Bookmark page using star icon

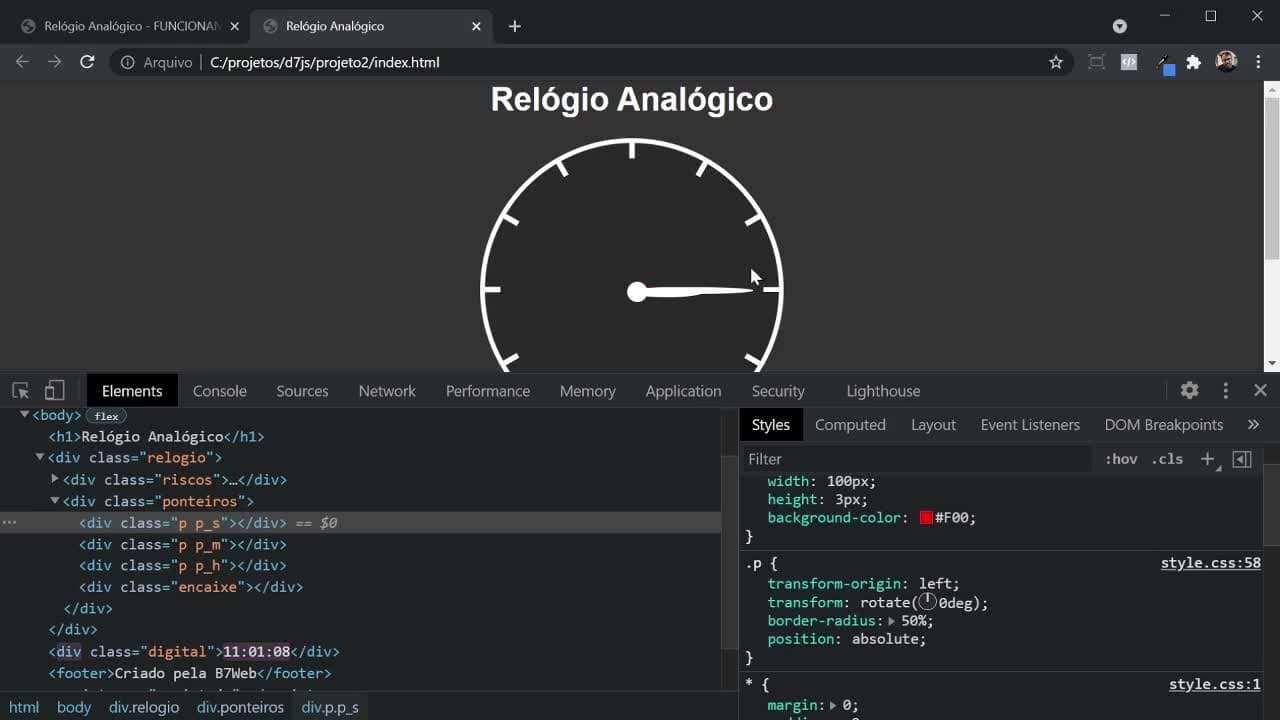(1056, 62)
